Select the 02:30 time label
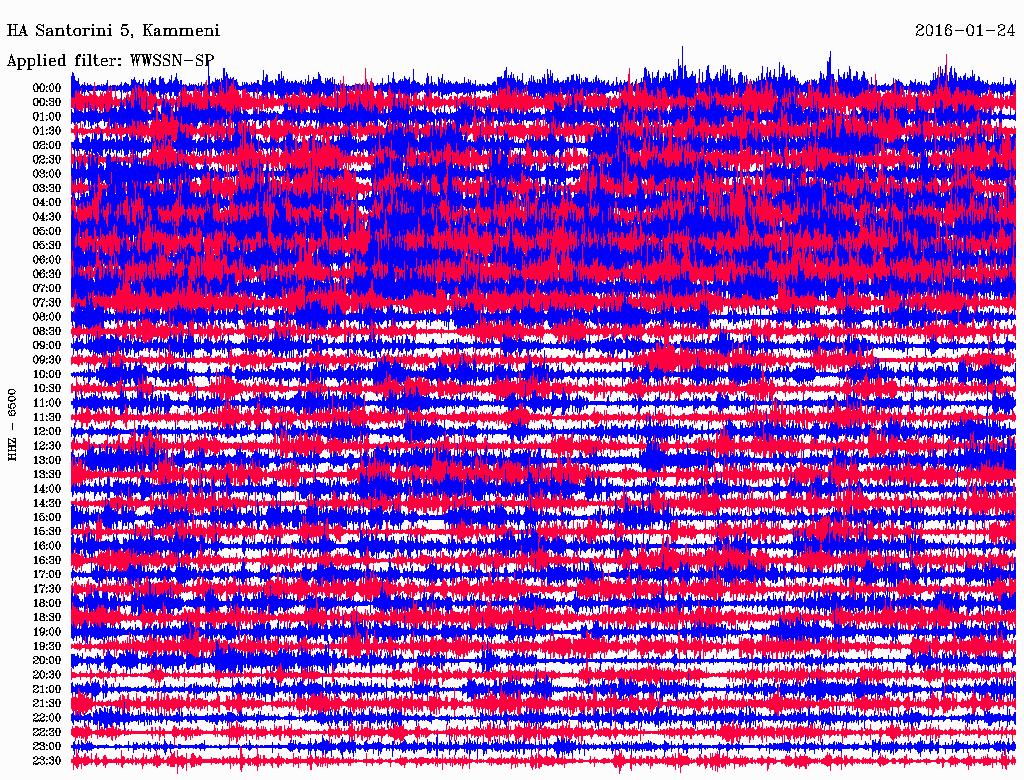Viewport: 1024px width, 780px height. 46,159
